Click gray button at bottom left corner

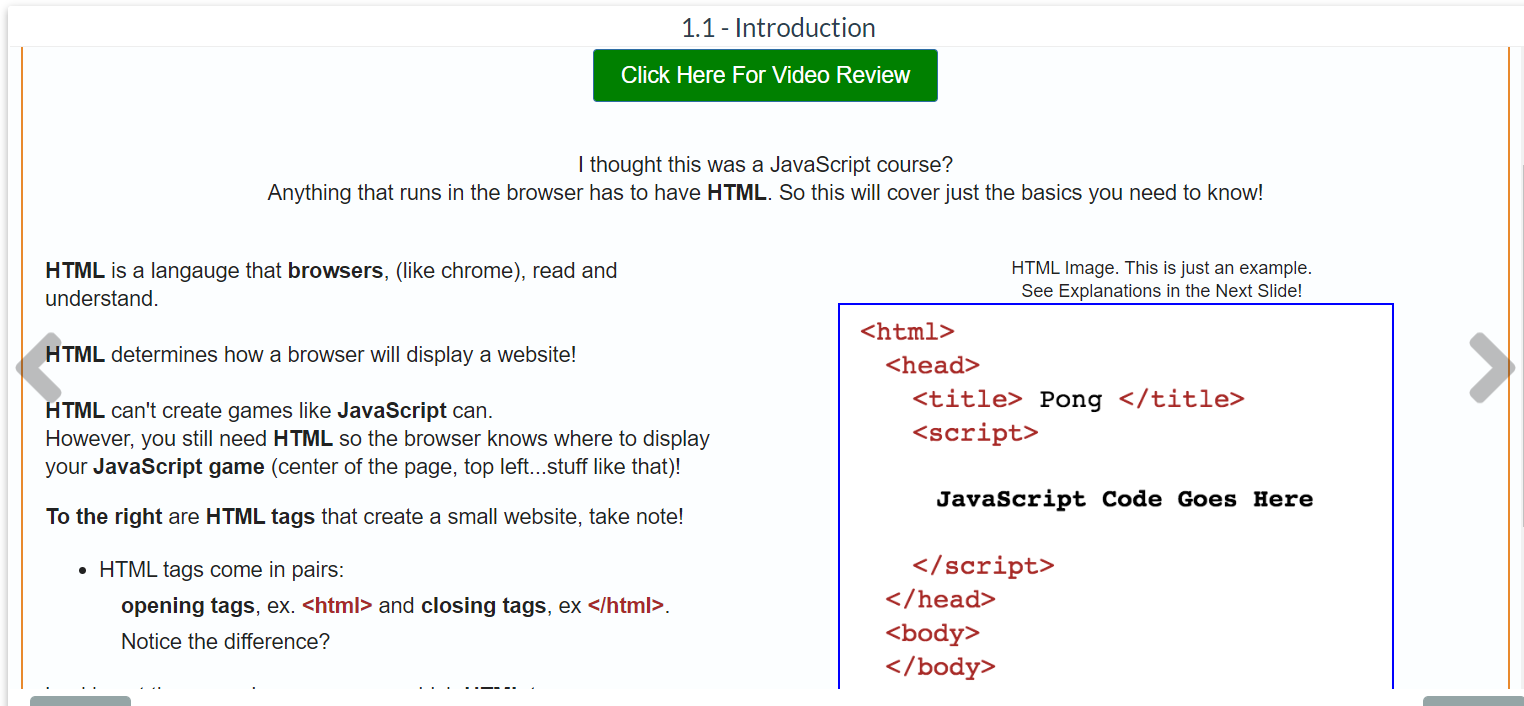pyautogui.click(x=80, y=701)
